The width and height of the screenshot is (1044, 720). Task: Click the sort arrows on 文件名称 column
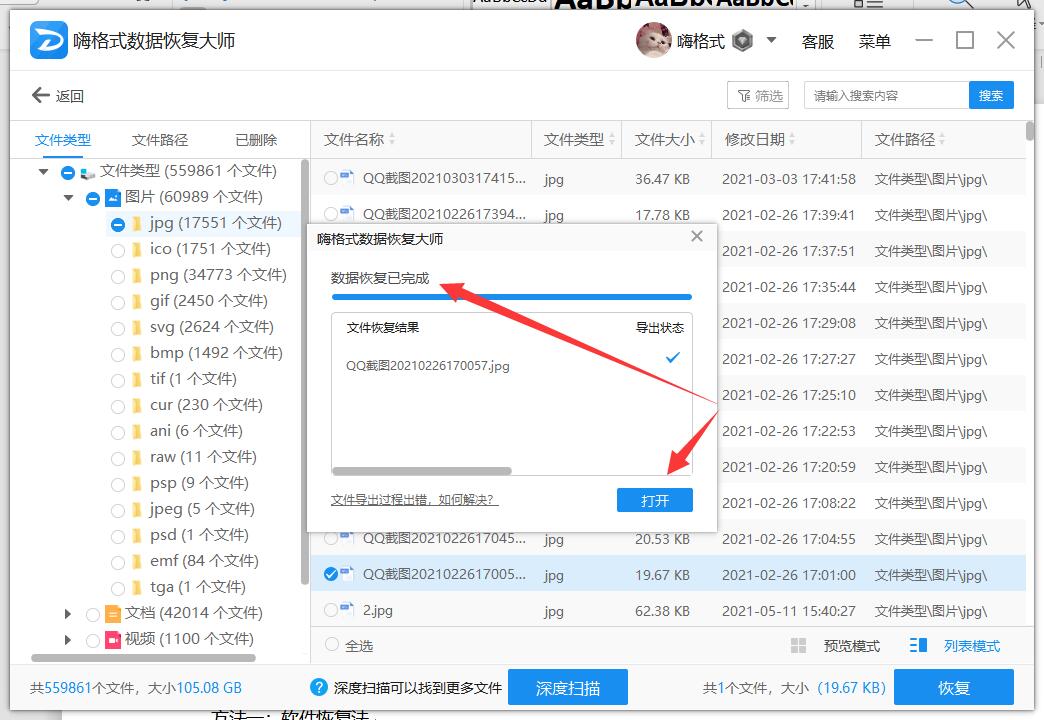coord(392,139)
